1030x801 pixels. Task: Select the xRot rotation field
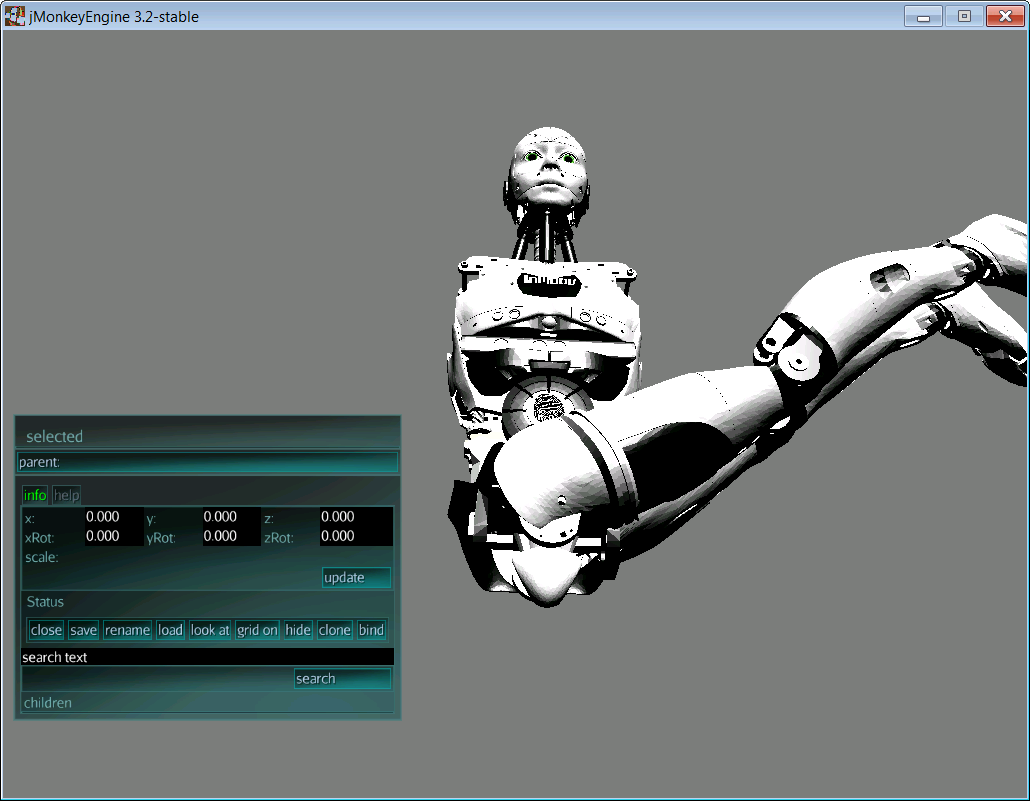click(x=114, y=536)
